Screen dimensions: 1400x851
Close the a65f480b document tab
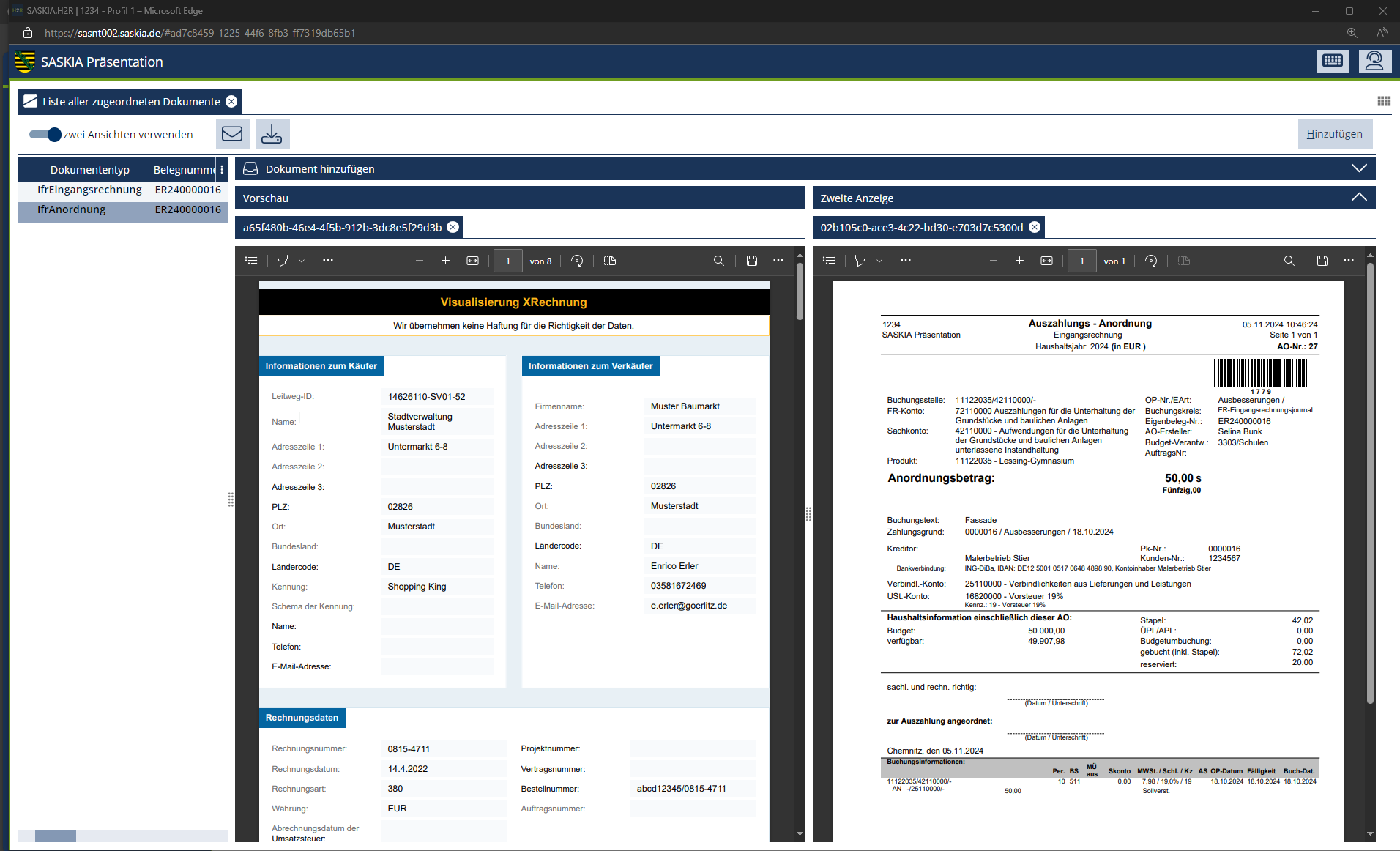coord(453,227)
